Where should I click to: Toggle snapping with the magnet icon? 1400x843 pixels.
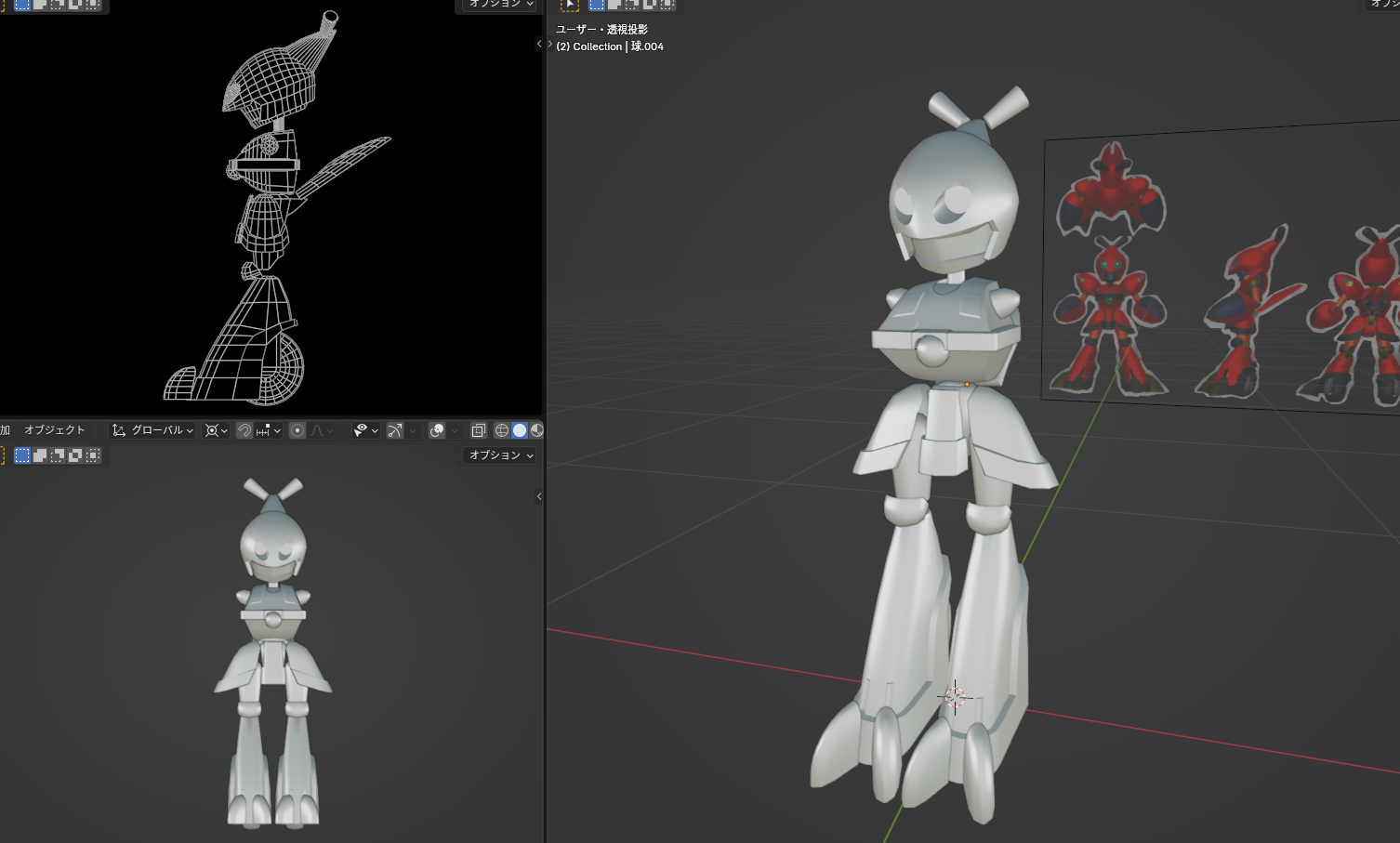pyautogui.click(x=244, y=430)
